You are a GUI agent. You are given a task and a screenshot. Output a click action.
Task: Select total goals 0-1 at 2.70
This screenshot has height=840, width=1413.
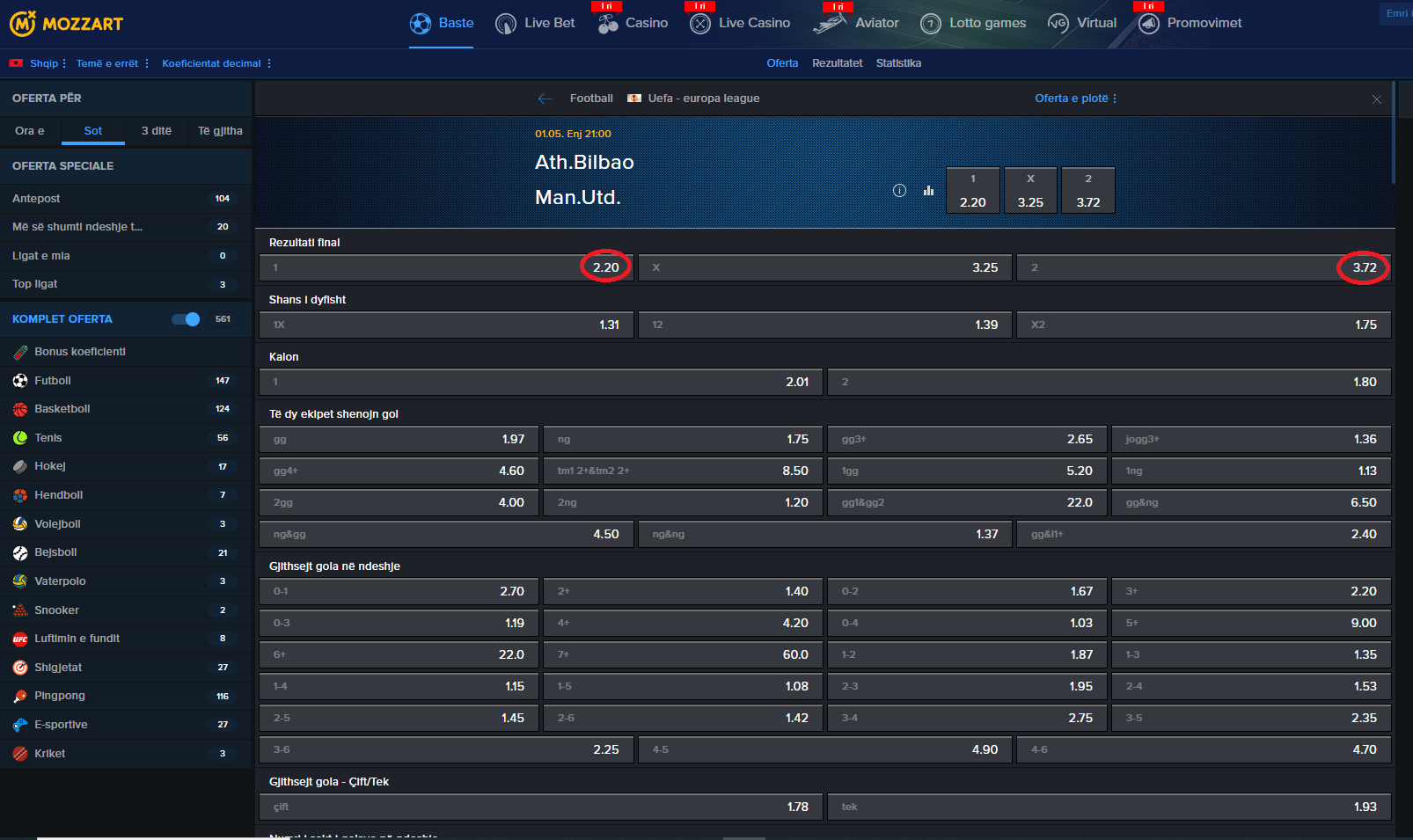coord(399,591)
